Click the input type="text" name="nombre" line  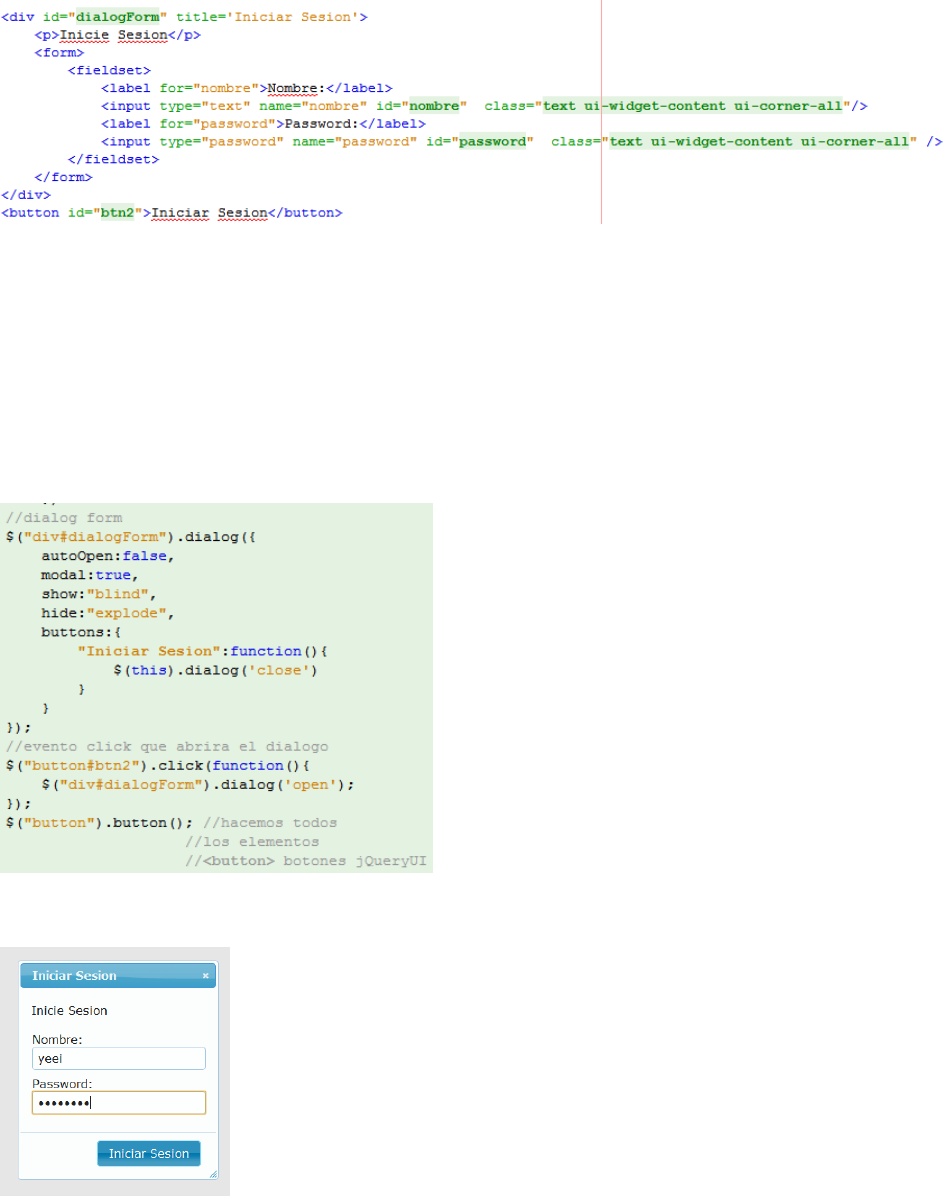click(x=484, y=106)
